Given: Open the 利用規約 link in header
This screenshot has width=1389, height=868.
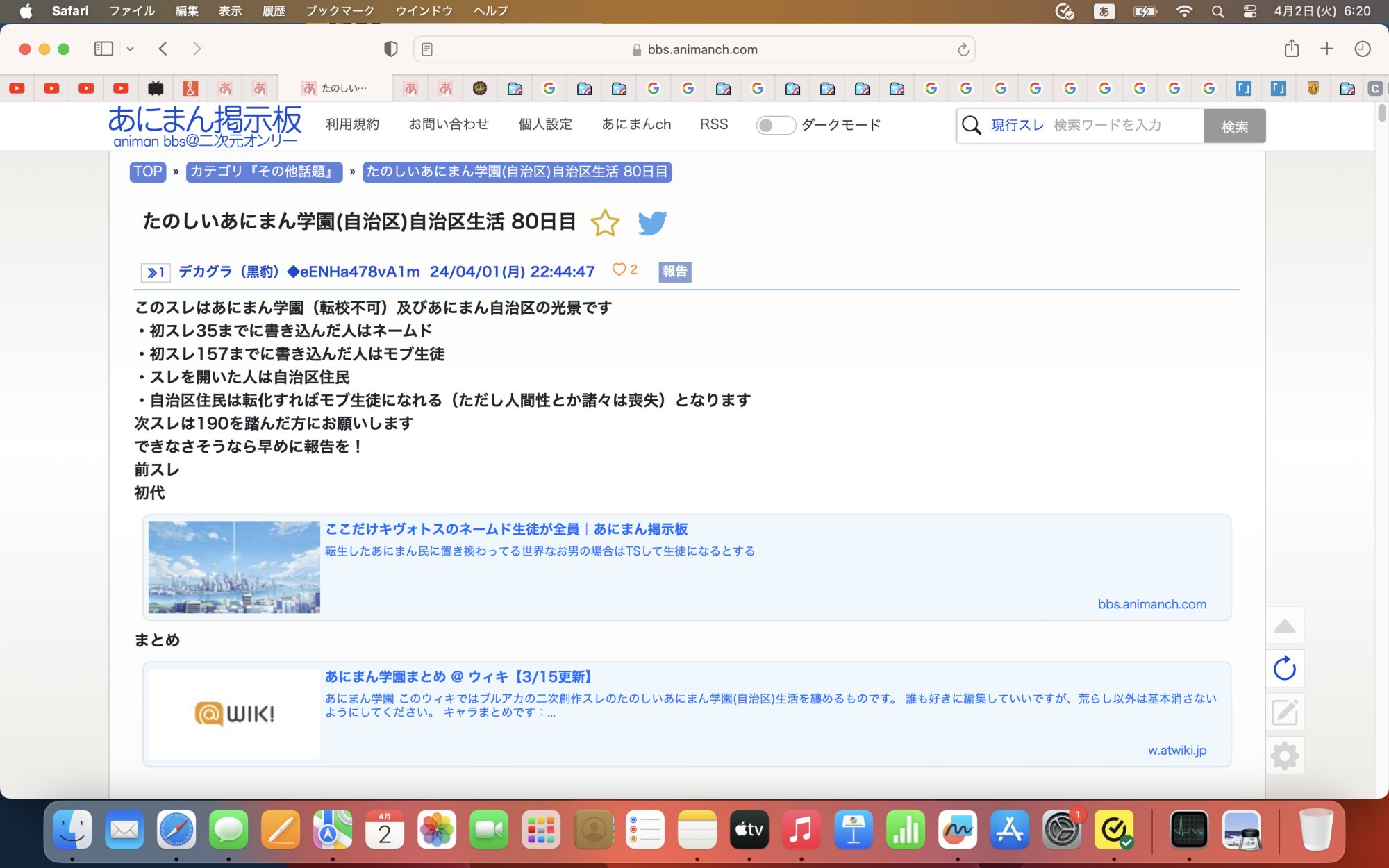Looking at the screenshot, I should [352, 124].
